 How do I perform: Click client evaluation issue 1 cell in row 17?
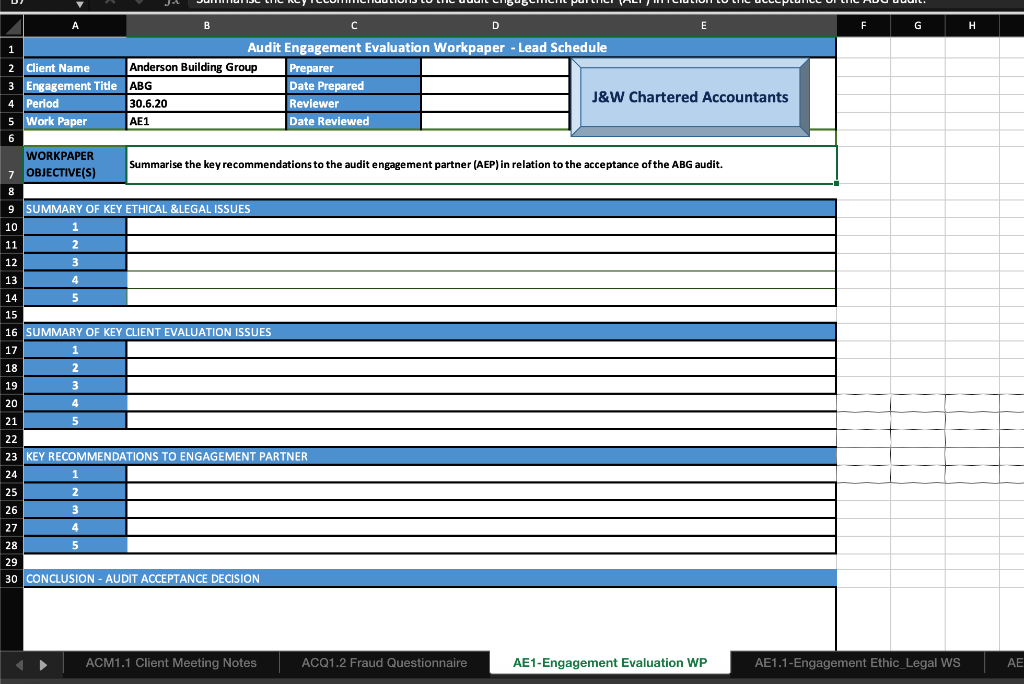(481, 350)
